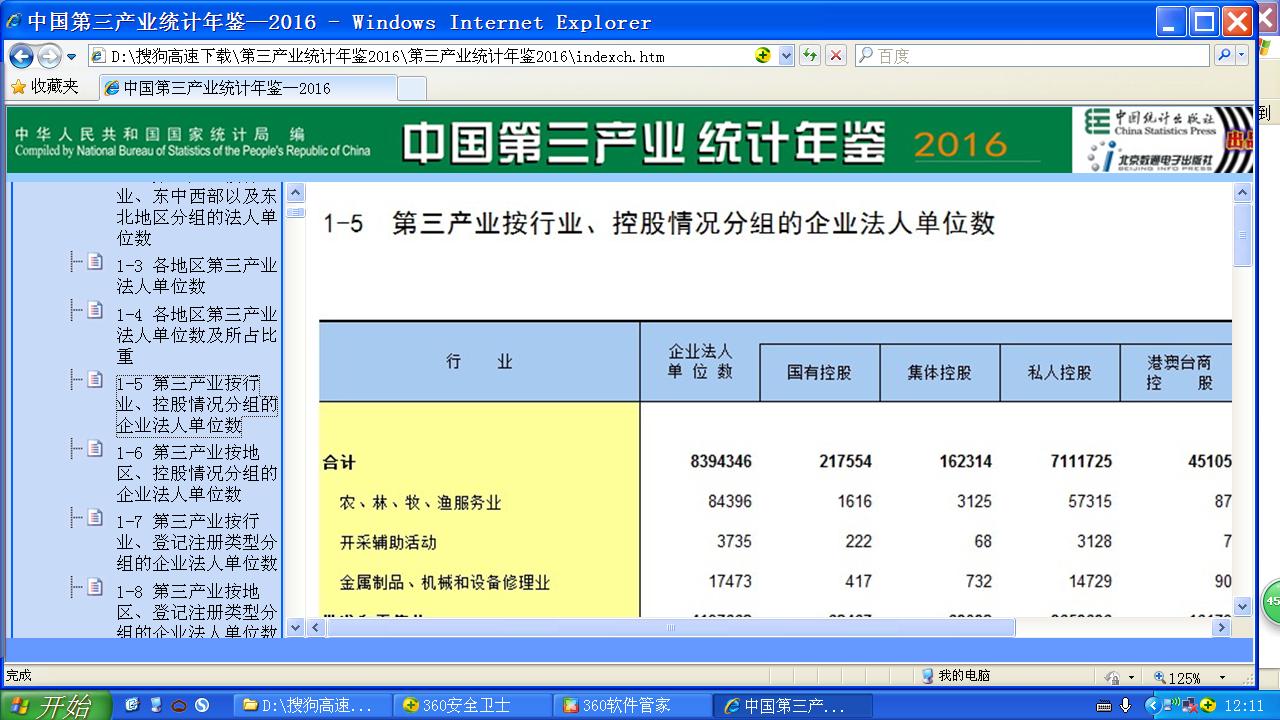Click the tree panel scrollbar thumb
Viewport: 1280px width, 720px height.
(x=295, y=211)
